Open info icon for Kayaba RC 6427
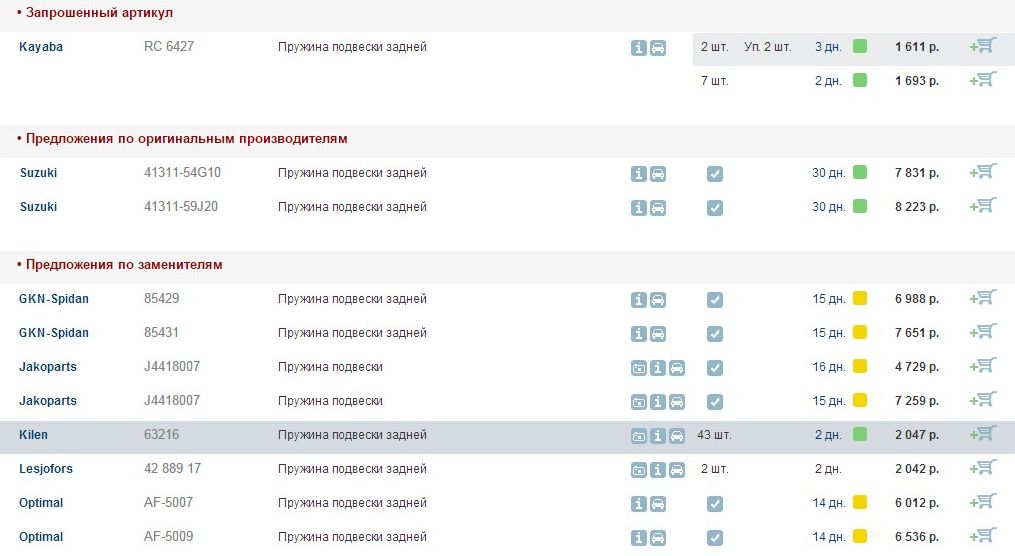The width and height of the screenshot is (1015, 556). pos(639,47)
